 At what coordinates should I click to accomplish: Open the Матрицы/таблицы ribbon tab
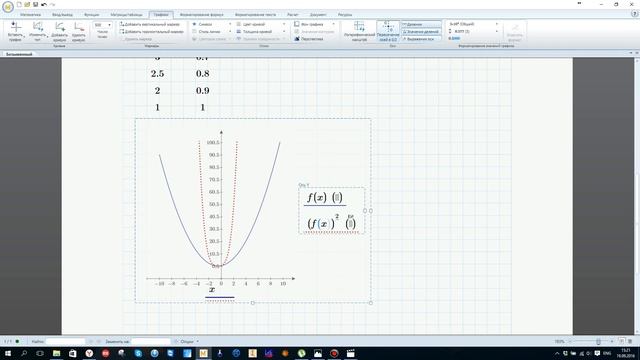pyautogui.click(x=127, y=15)
